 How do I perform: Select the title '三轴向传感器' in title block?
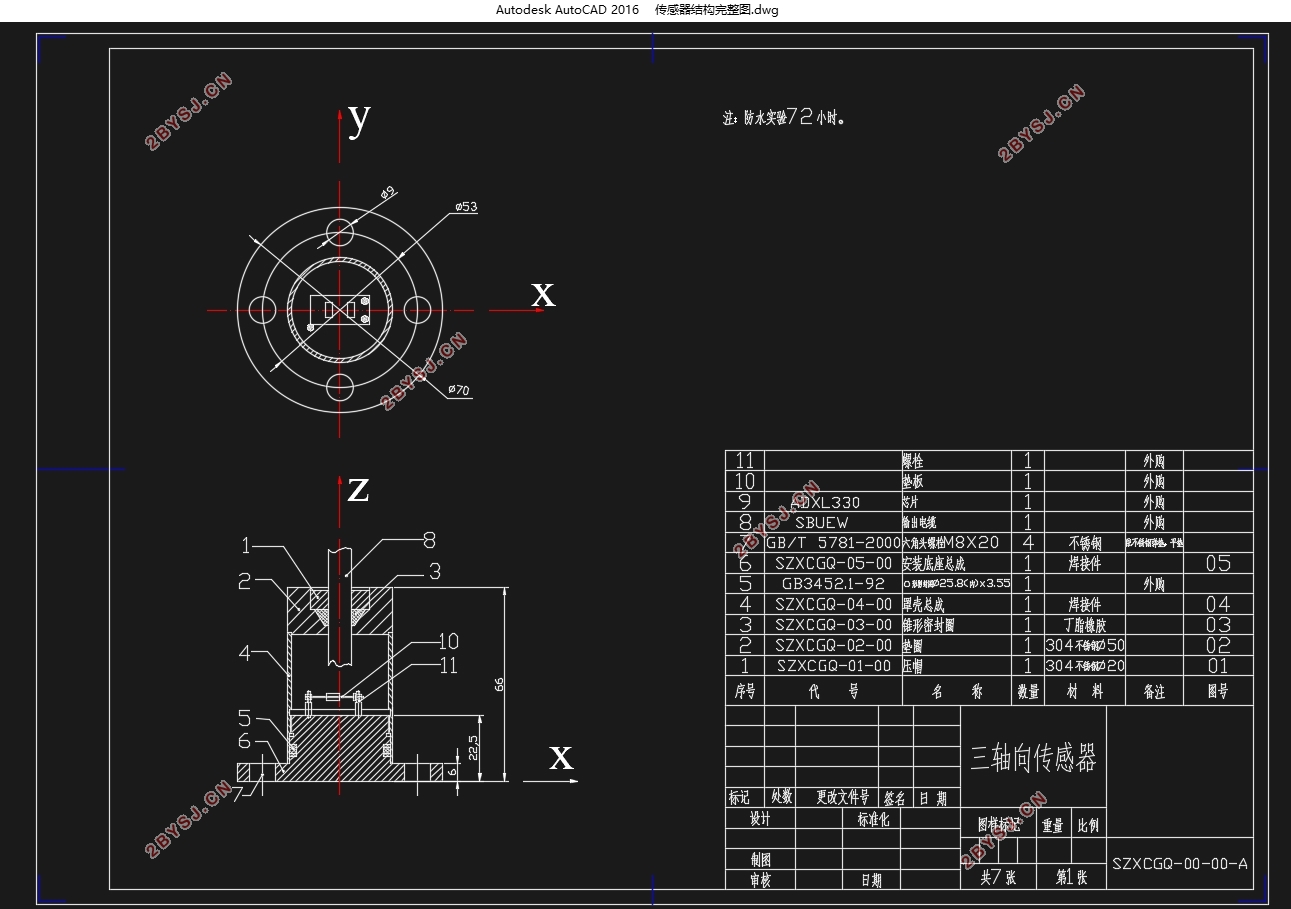tap(1033, 759)
